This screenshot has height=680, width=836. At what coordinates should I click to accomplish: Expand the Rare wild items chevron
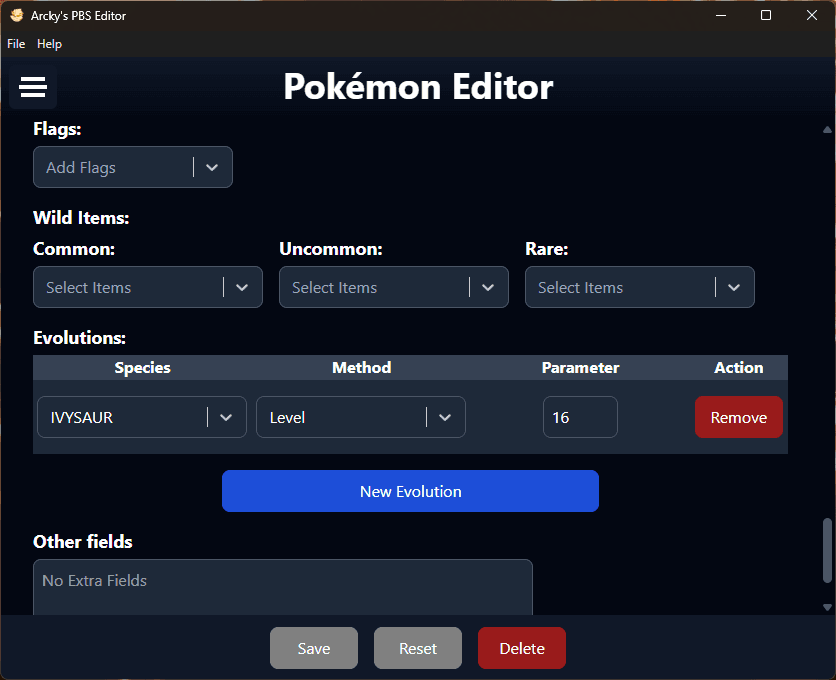pyautogui.click(x=734, y=287)
